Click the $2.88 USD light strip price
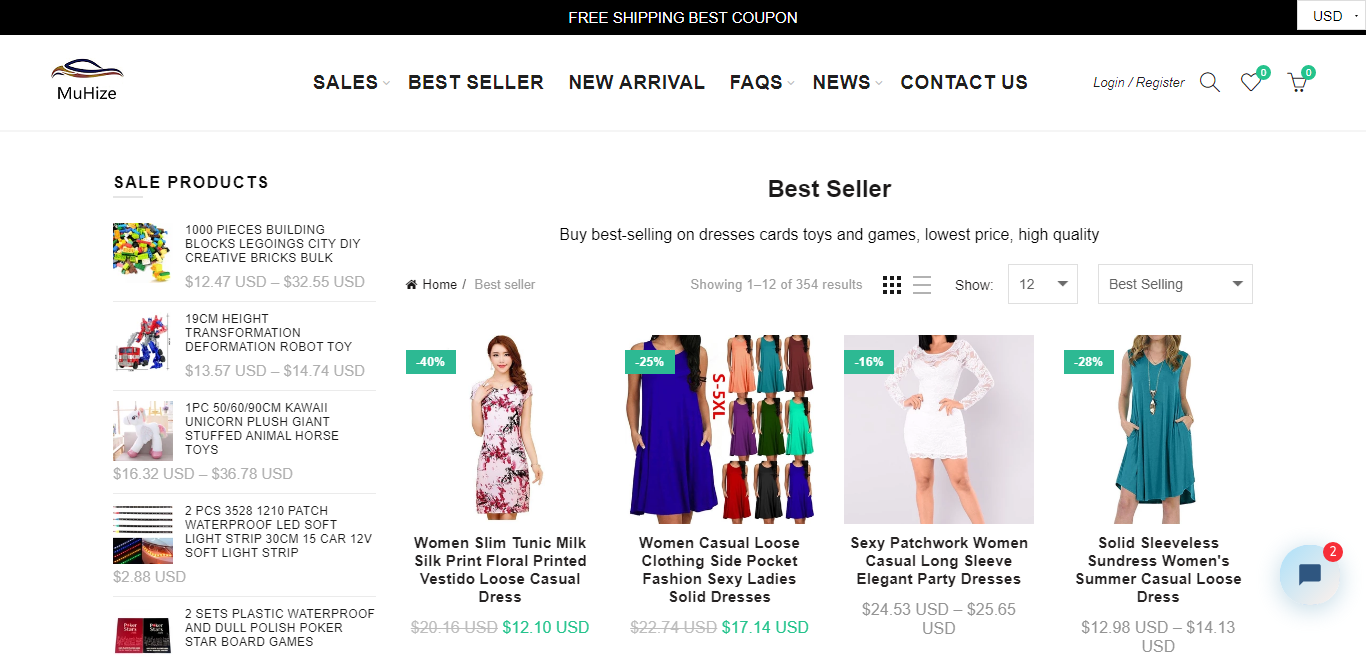This screenshot has width=1366, height=657. tap(149, 577)
